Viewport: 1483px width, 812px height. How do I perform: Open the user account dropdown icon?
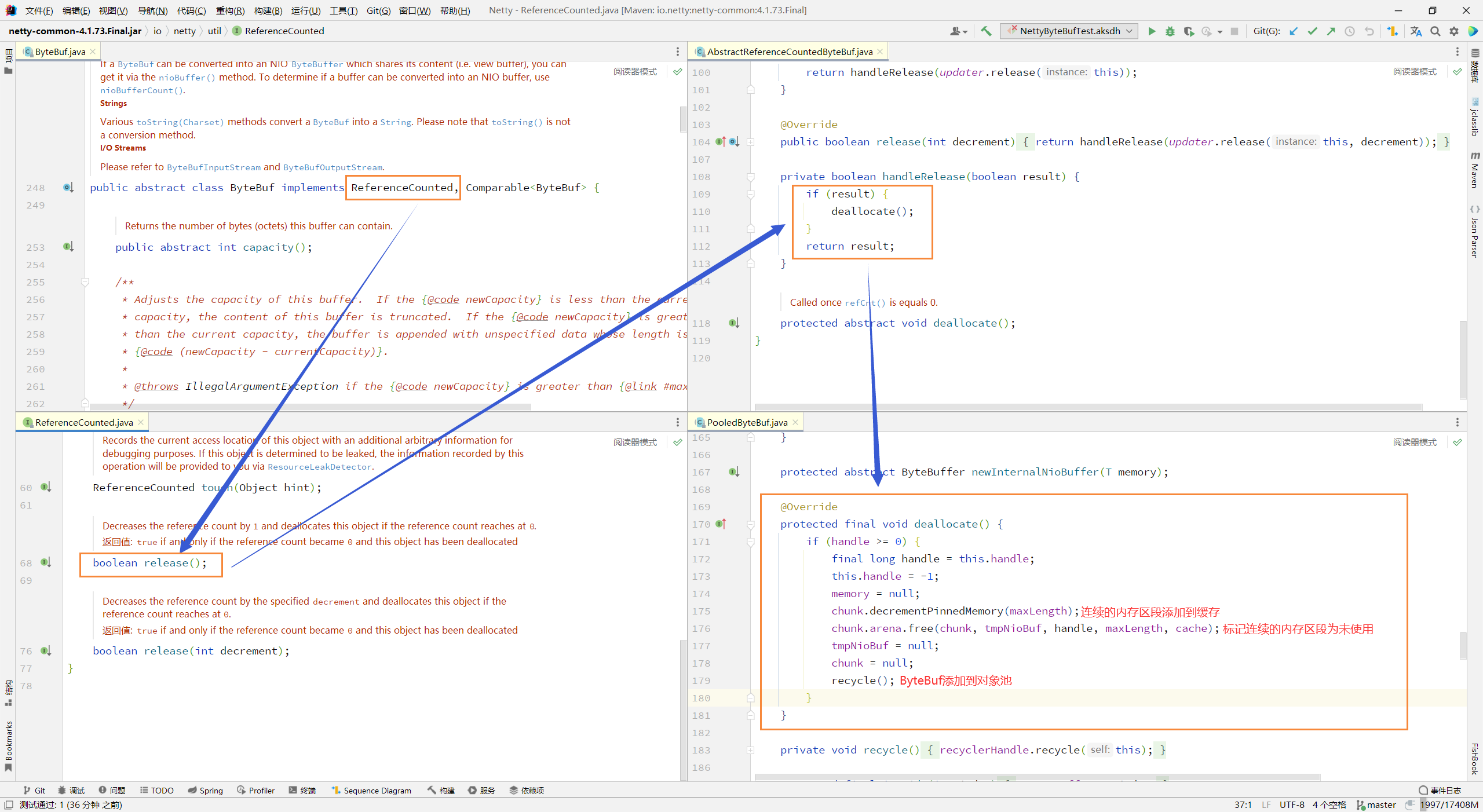(x=959, y=31)
